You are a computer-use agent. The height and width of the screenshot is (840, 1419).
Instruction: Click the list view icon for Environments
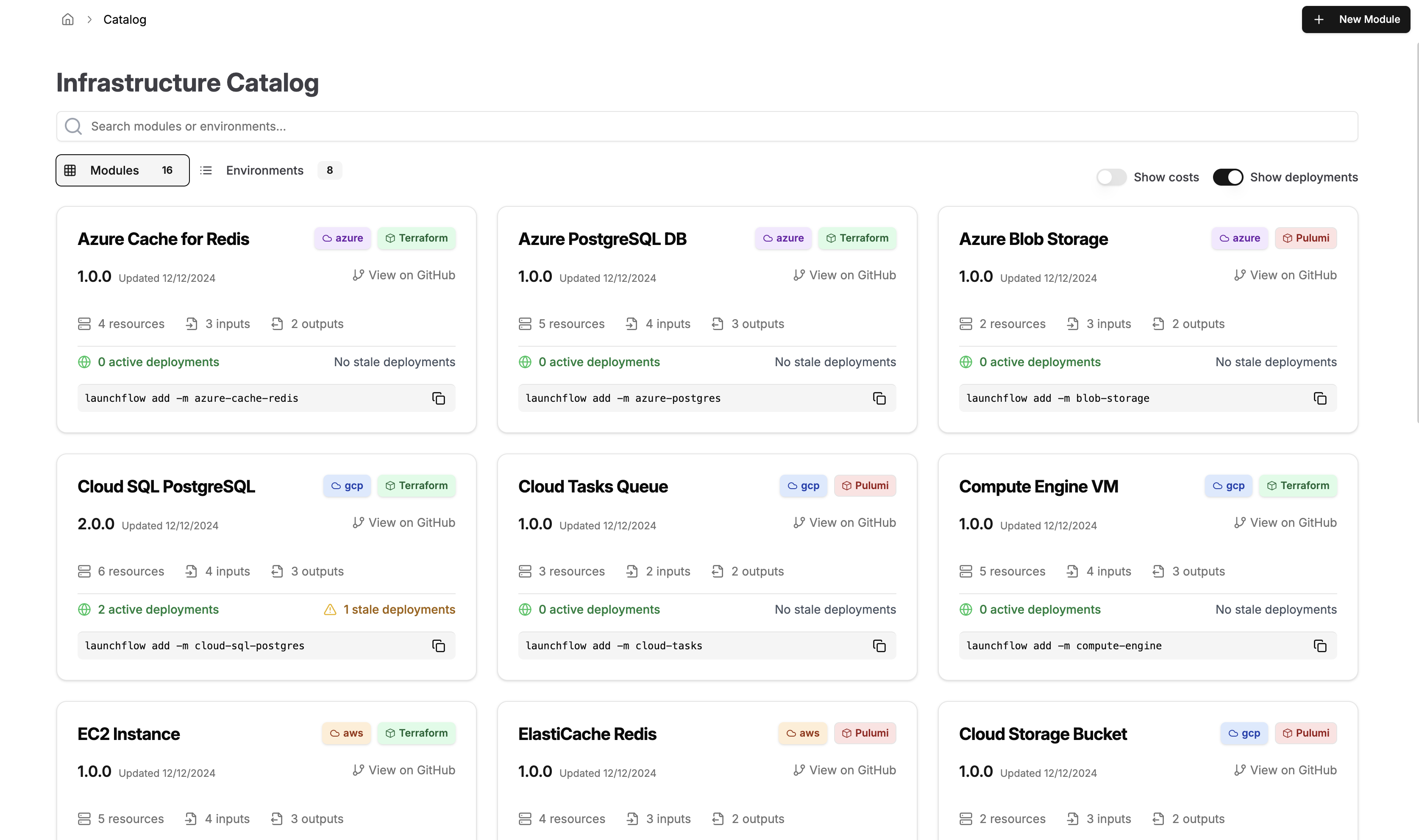tap(206, 170)
